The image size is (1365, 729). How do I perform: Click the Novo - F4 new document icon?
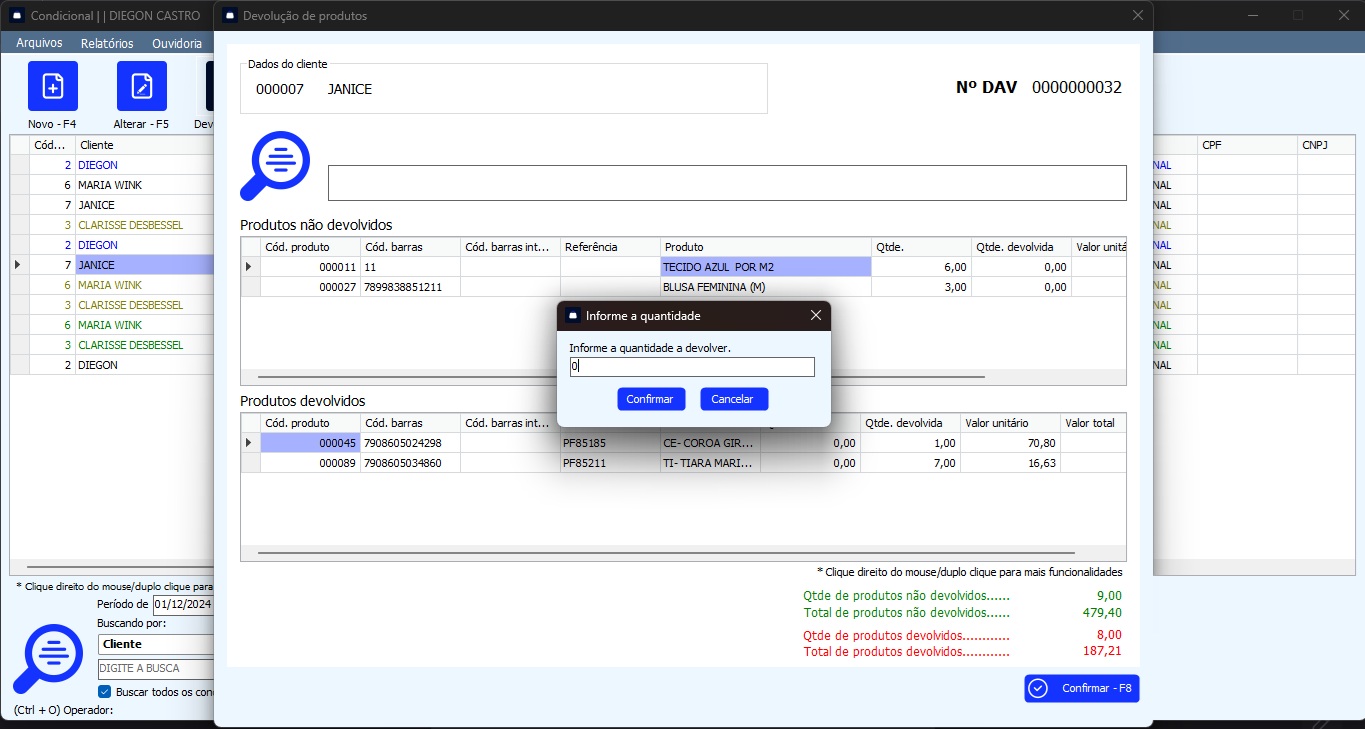52,86
